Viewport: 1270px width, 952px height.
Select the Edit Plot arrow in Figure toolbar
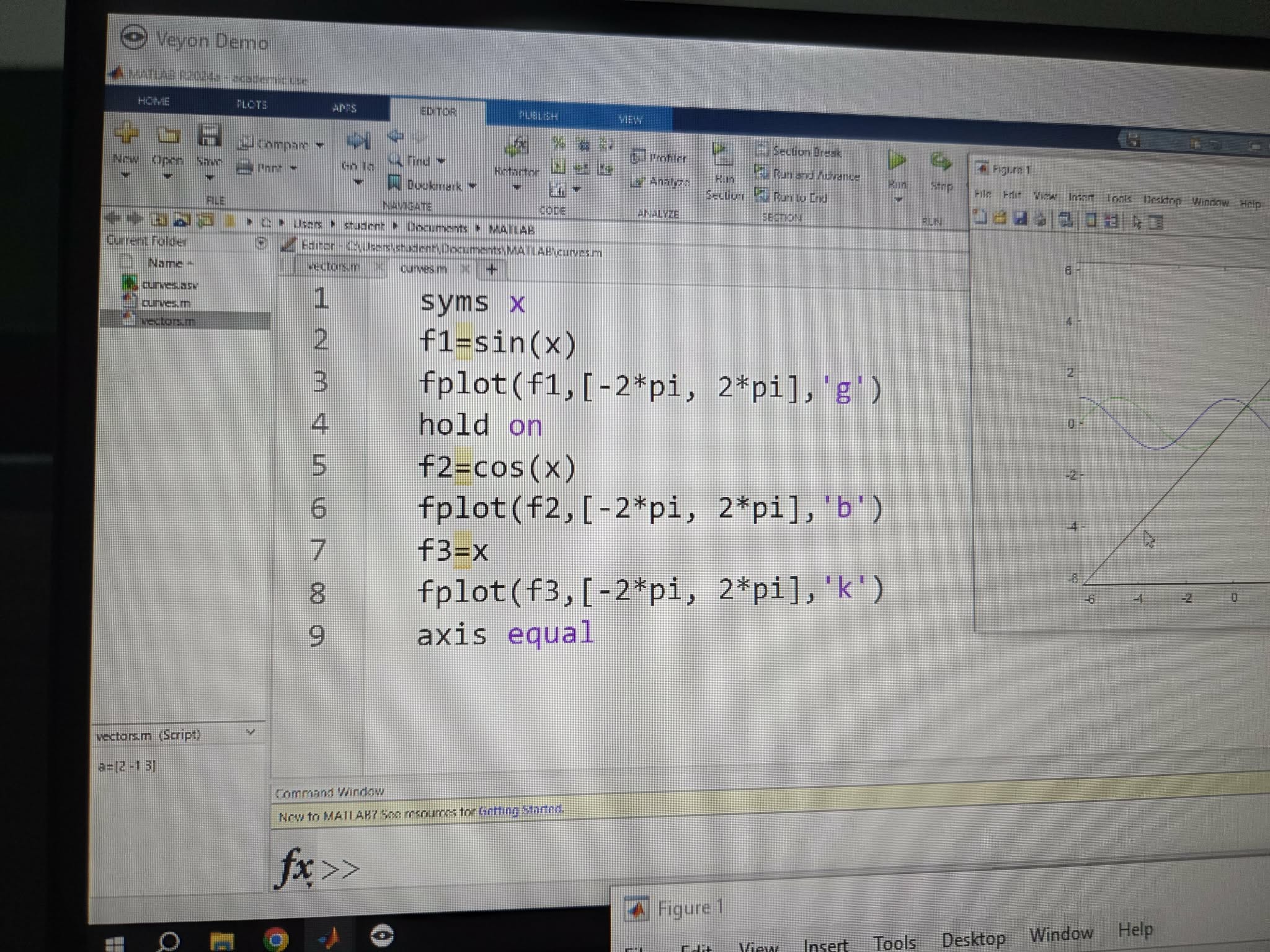click(1136, 221)
